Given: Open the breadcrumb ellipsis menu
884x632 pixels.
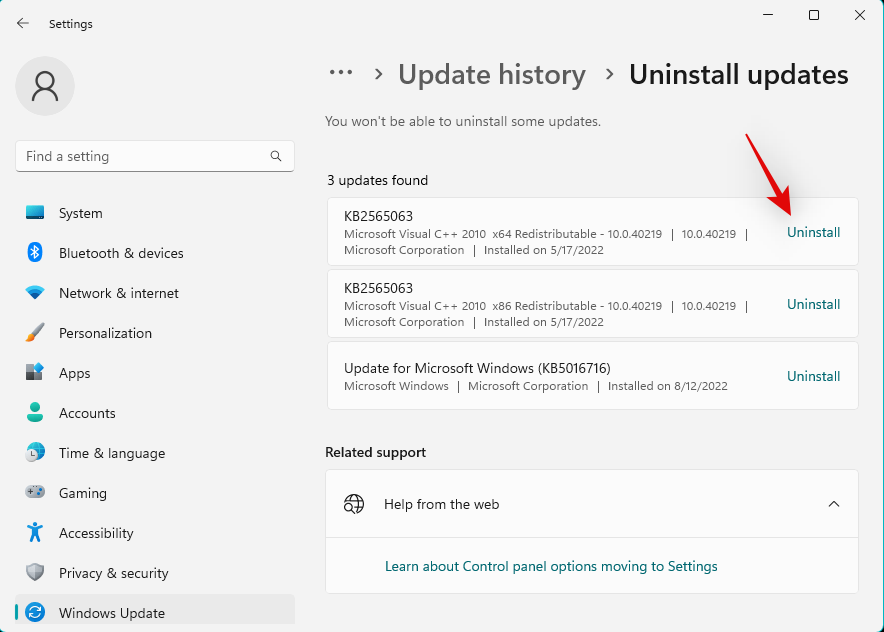Looking at the screenshot, I should point(341,73).
